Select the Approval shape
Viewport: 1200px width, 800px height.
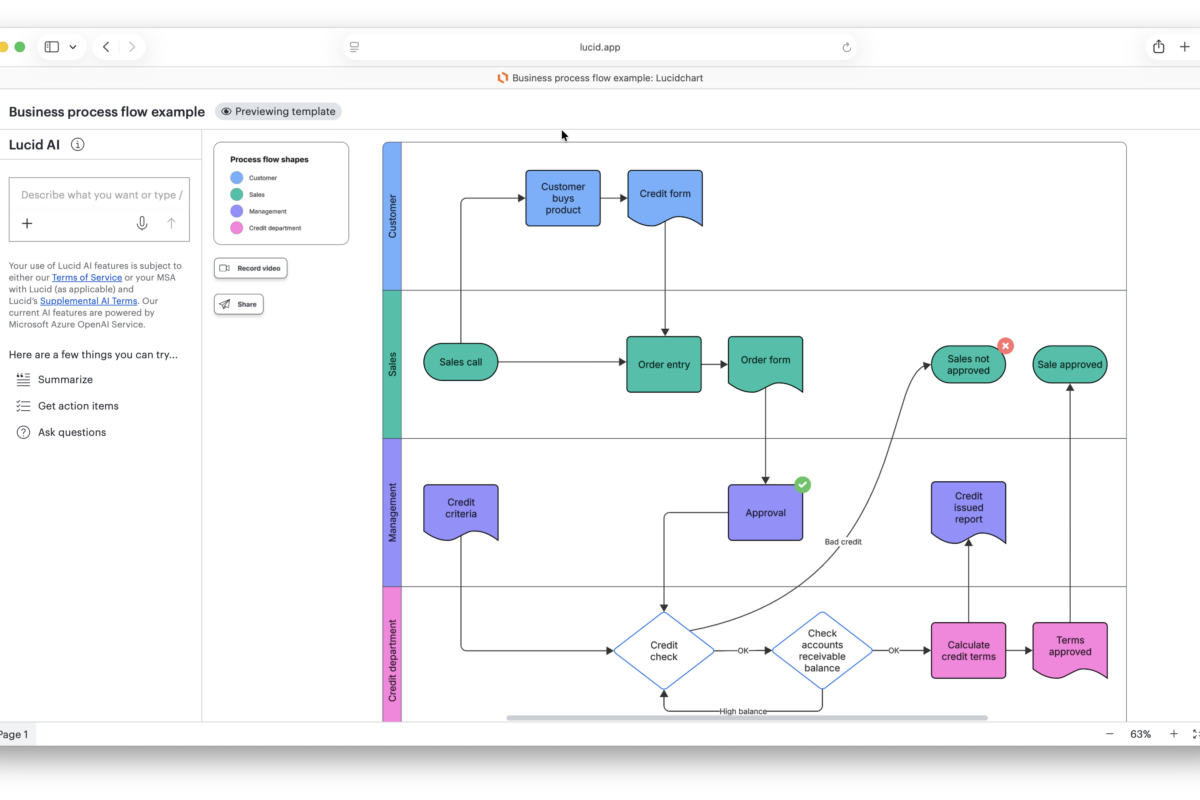[765, 512]
